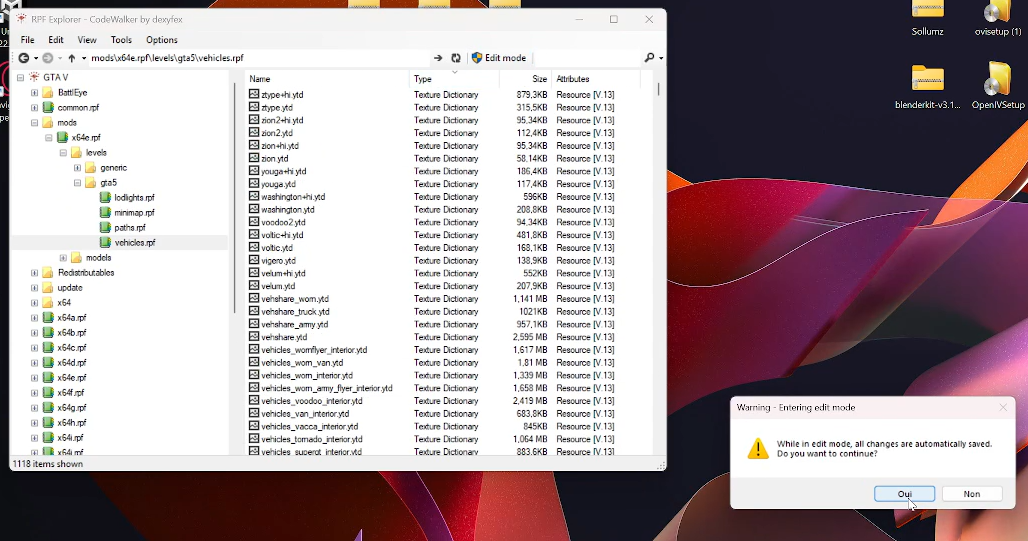This screenshot has width=1028, height=541.
Task: Open the Tools menu
Action: 121,40
